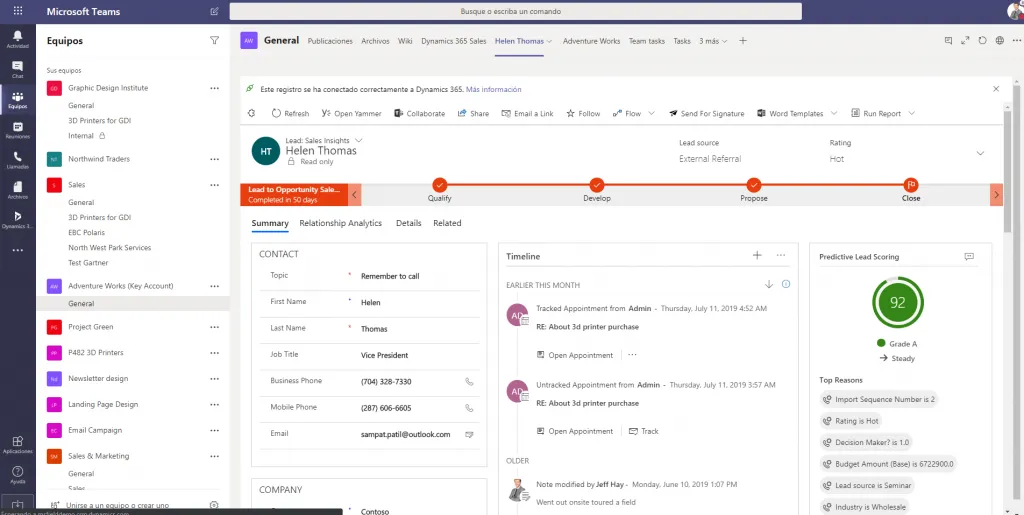The height and width of the screenshot is (515, 1024).
Task: Switch to the Archivos channel tab
Action: (375, 40)
